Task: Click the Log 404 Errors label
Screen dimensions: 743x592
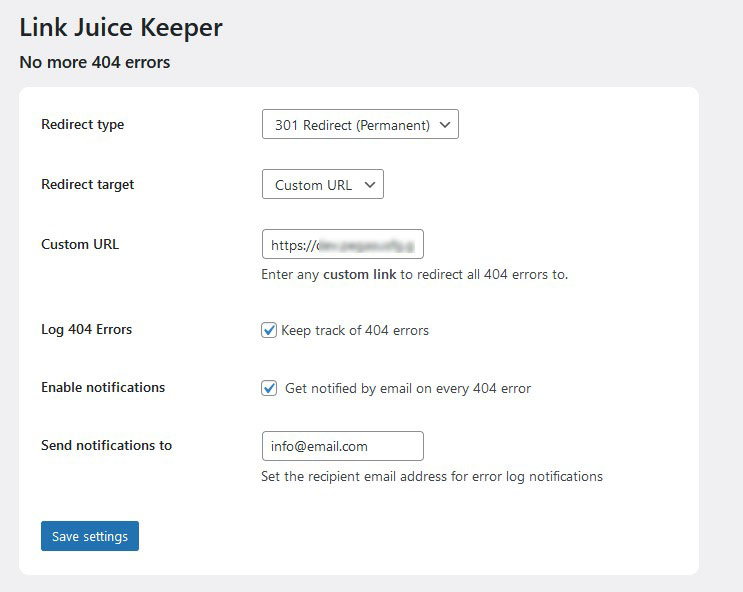Action: coord(87,329)
